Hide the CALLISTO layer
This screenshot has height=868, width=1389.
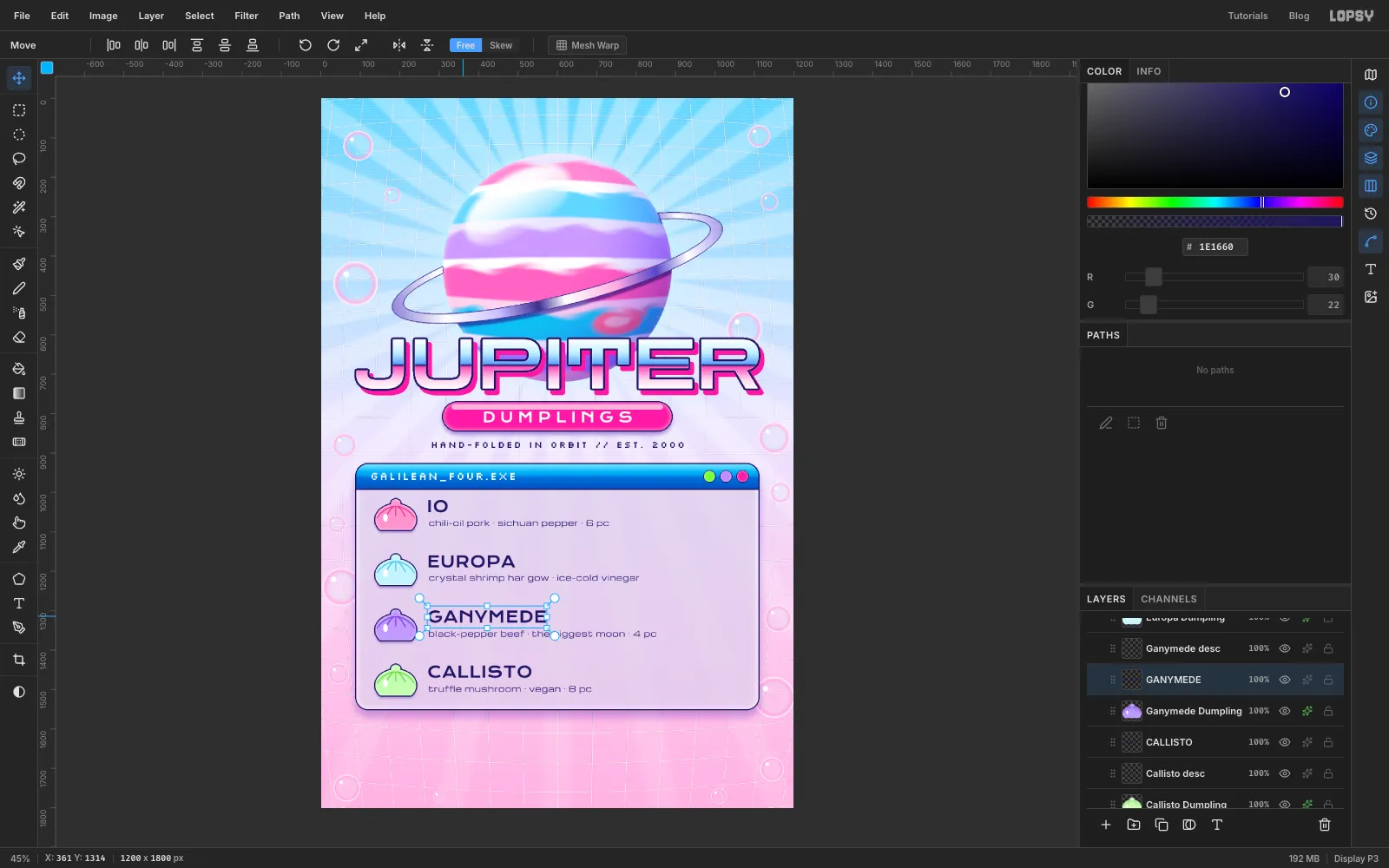point(1285,742)
